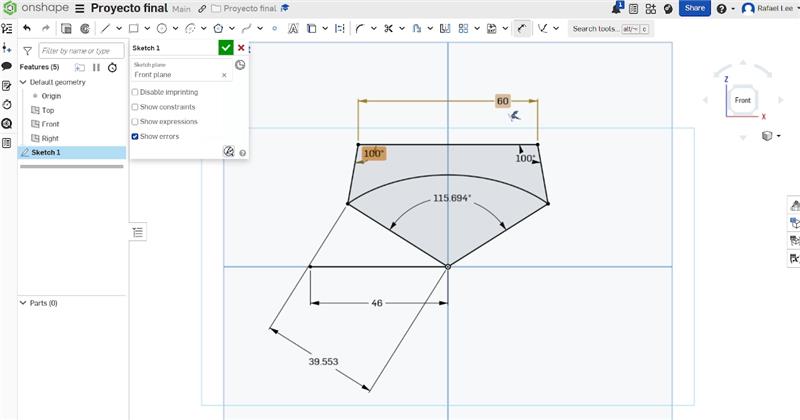
Task: Click the Undo arrow in toolbar
Action: pos(27,29)
